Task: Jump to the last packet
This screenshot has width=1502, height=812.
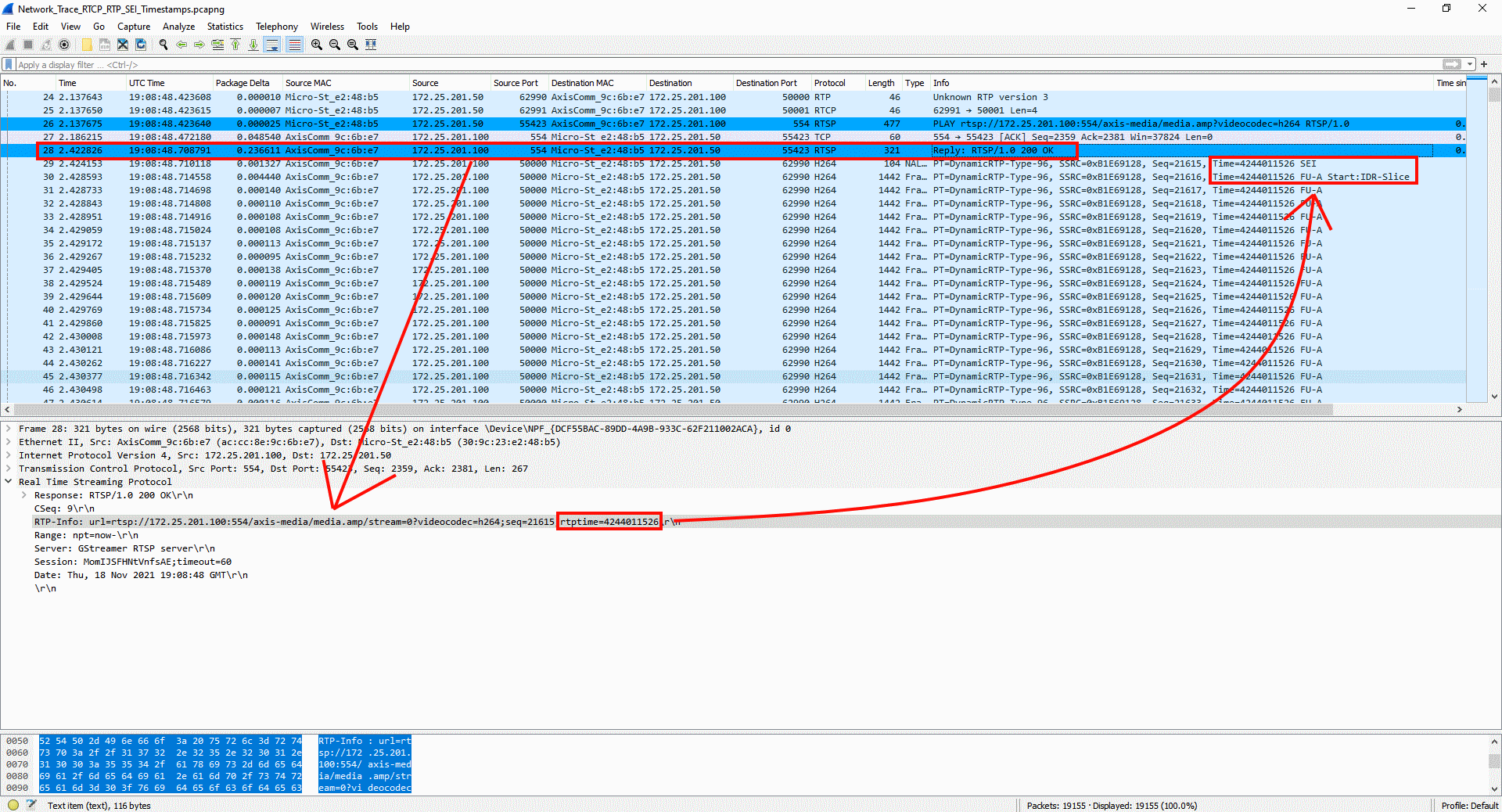Action: pyautogui.click(x=253, y=45)
